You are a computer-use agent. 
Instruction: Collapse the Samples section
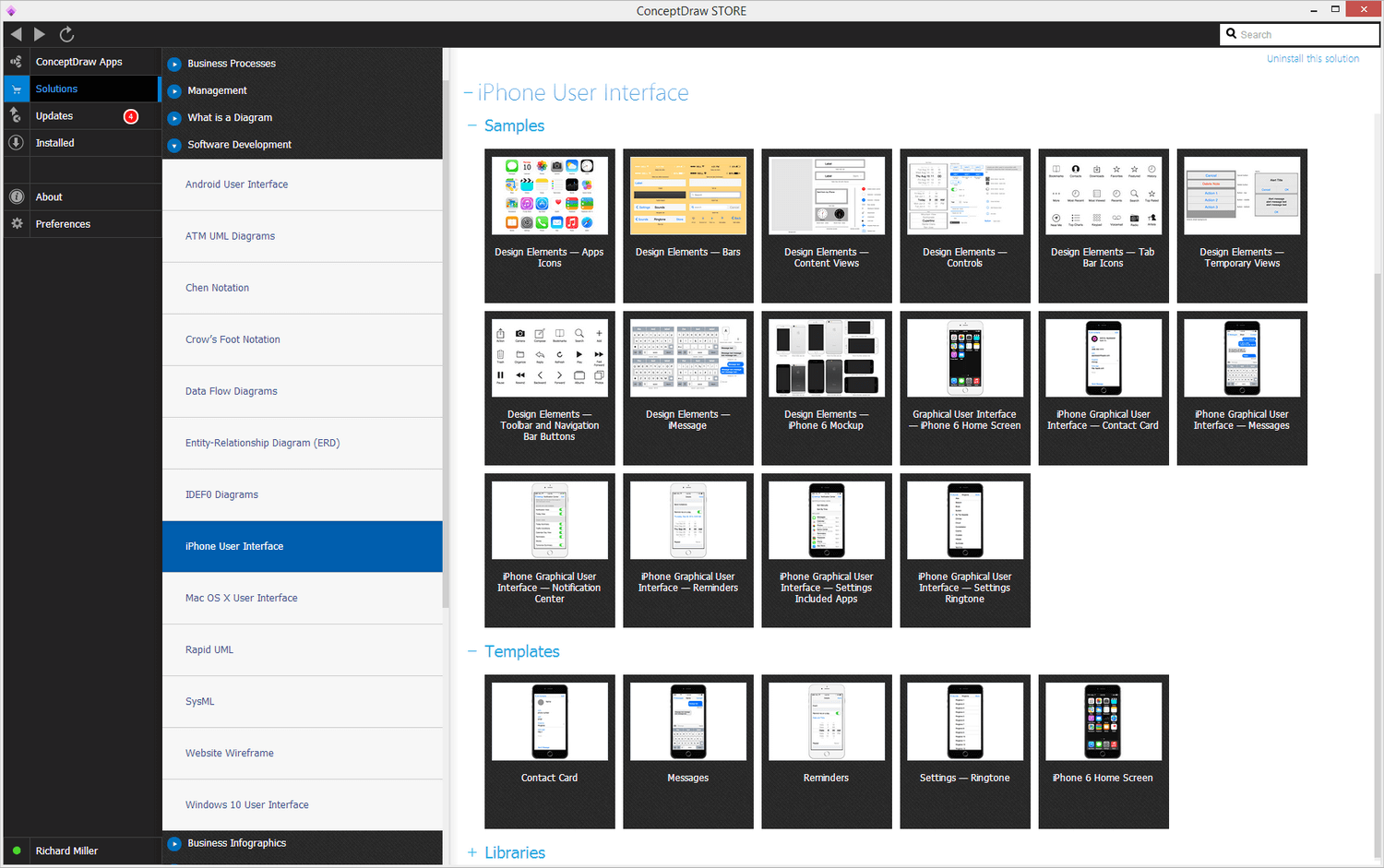(x=472, y=125)
